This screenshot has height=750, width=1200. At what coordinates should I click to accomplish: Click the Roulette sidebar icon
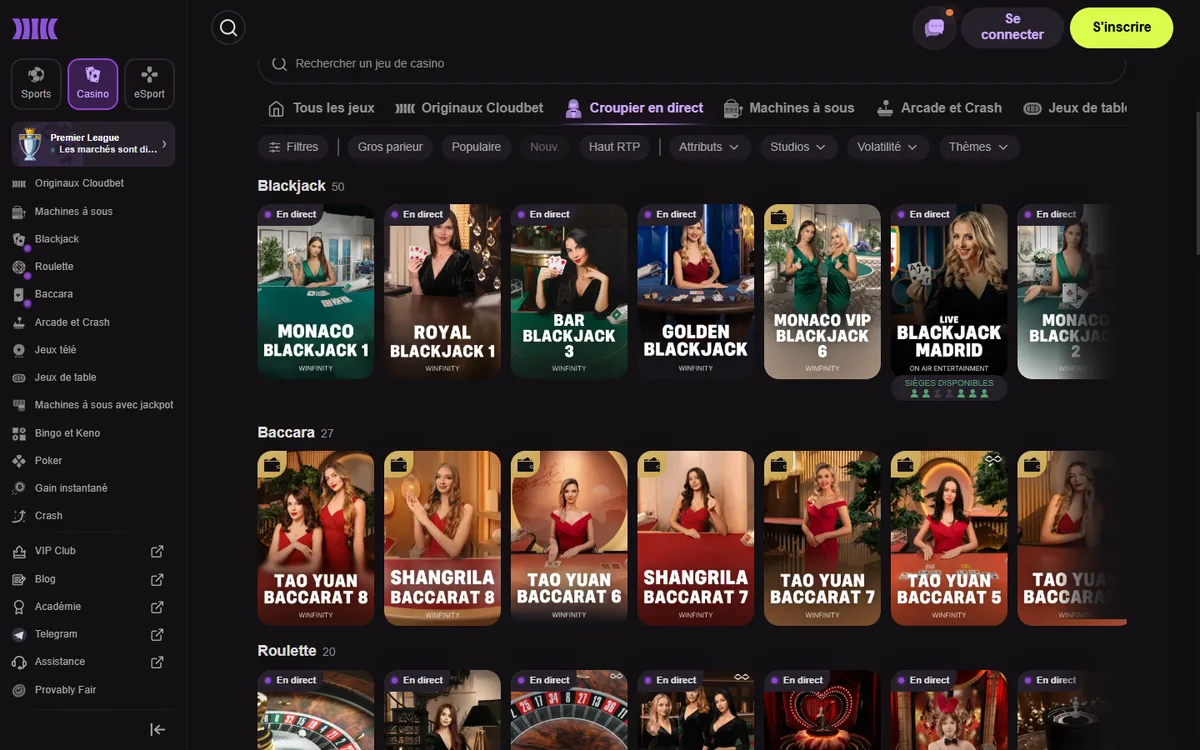click(x=18, y=267)
